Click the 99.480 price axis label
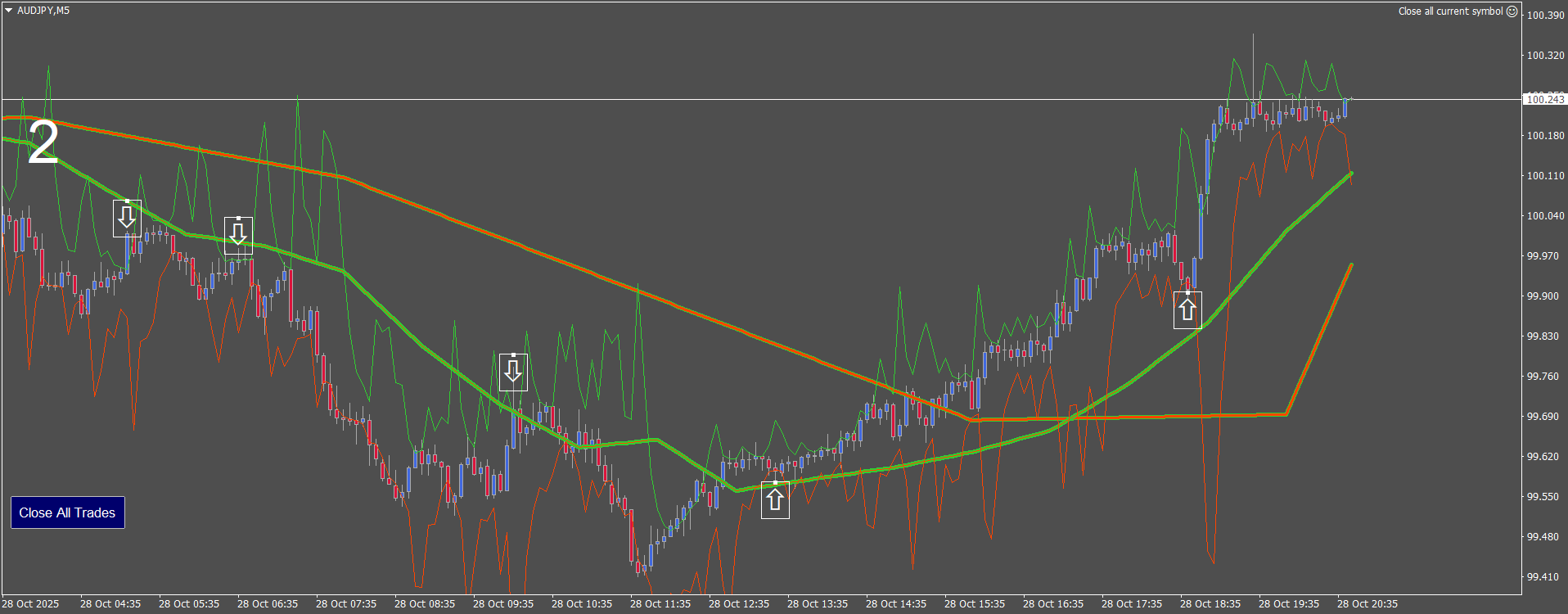 click(1543, 537)
